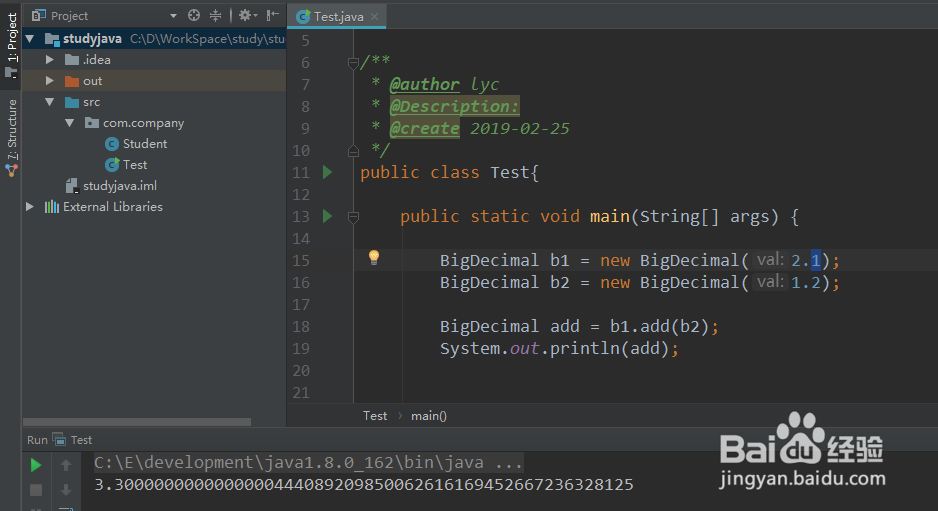Toggle the 1: Project side tab

point(11,46)
